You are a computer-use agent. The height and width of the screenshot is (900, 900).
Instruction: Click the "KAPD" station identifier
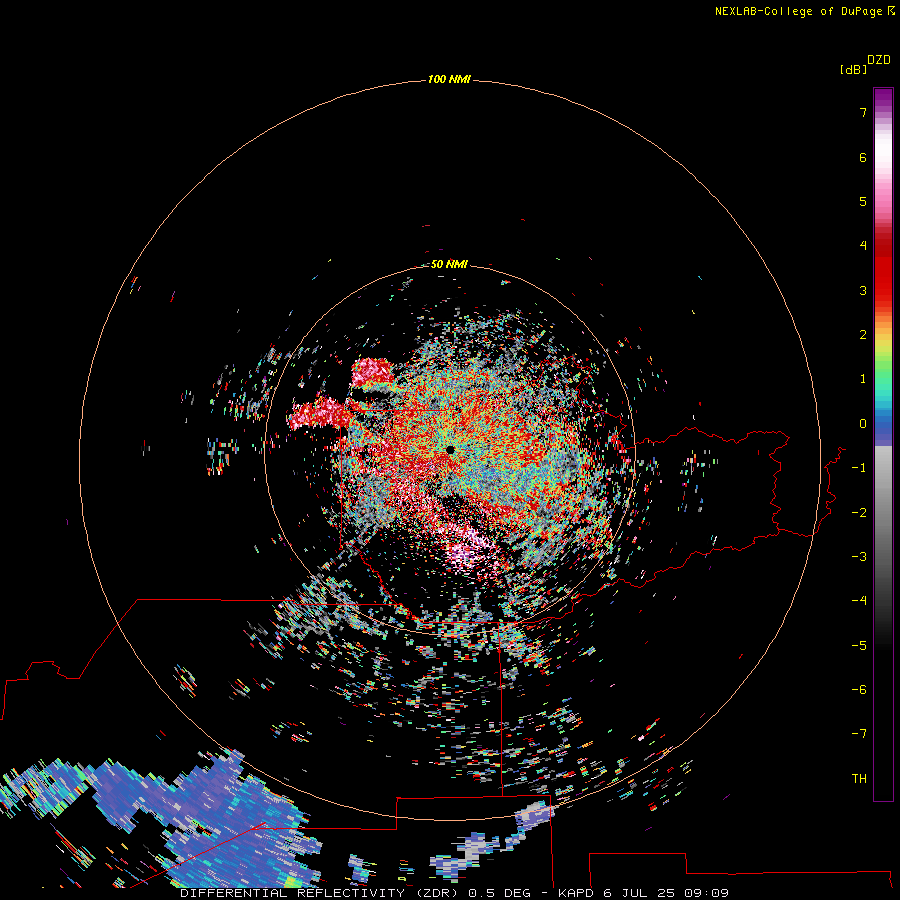(576, 893)
